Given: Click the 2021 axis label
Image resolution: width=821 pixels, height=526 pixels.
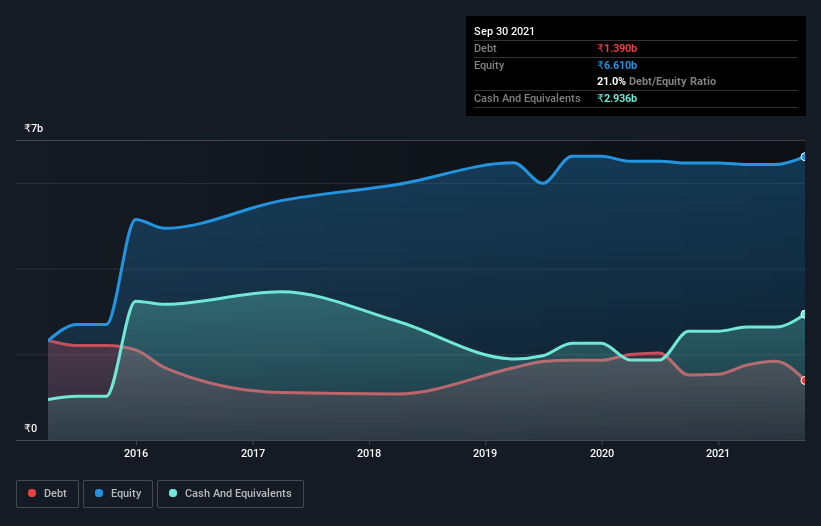Looking at the screenshot, I should pyautogui.click(x=717, y=453).
